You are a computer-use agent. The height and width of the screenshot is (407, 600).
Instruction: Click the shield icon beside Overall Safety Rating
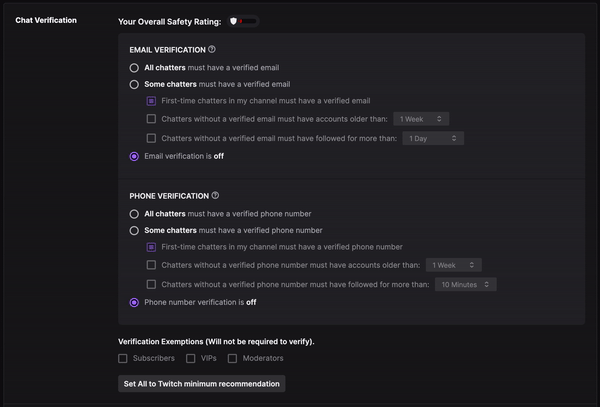tap(233, 21)
